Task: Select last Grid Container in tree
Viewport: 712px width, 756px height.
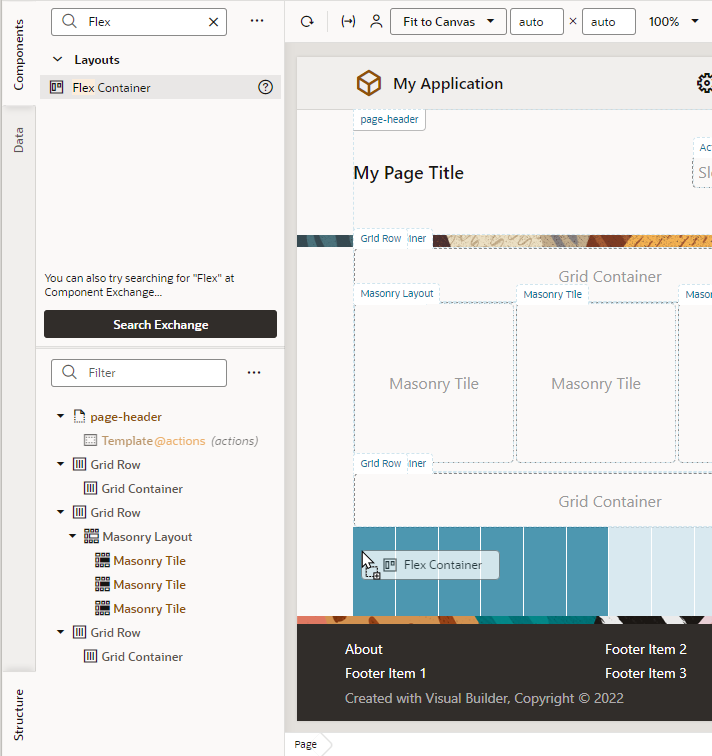Action: coord(142,657)
